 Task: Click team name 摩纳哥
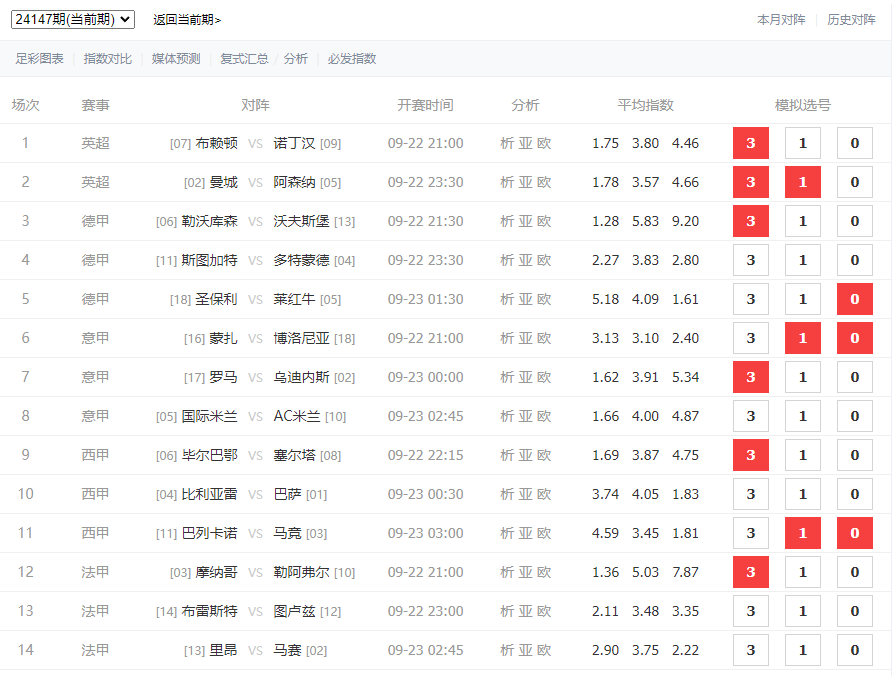click(216, 572)
